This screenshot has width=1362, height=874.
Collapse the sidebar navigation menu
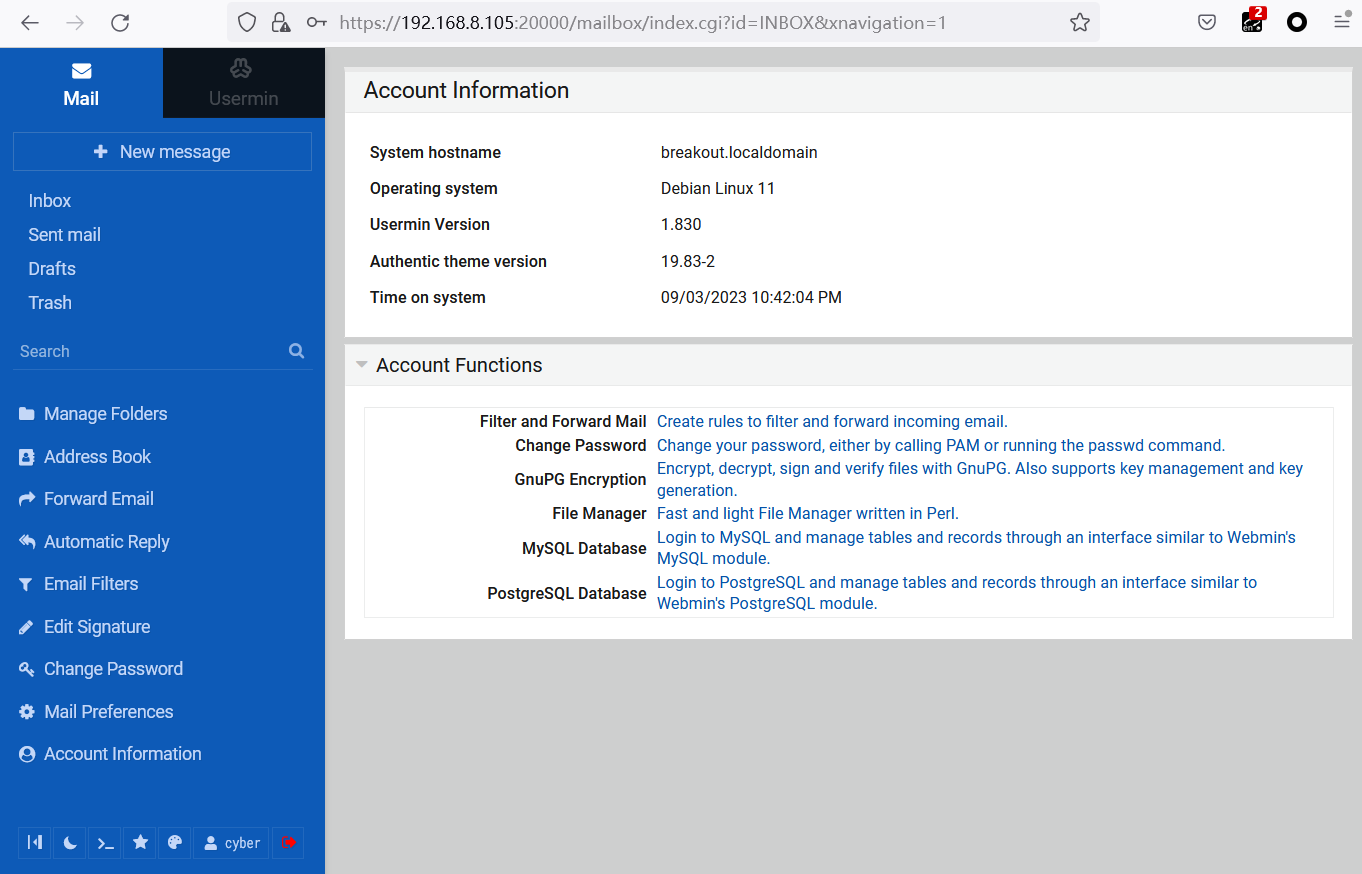coord(35,843)
